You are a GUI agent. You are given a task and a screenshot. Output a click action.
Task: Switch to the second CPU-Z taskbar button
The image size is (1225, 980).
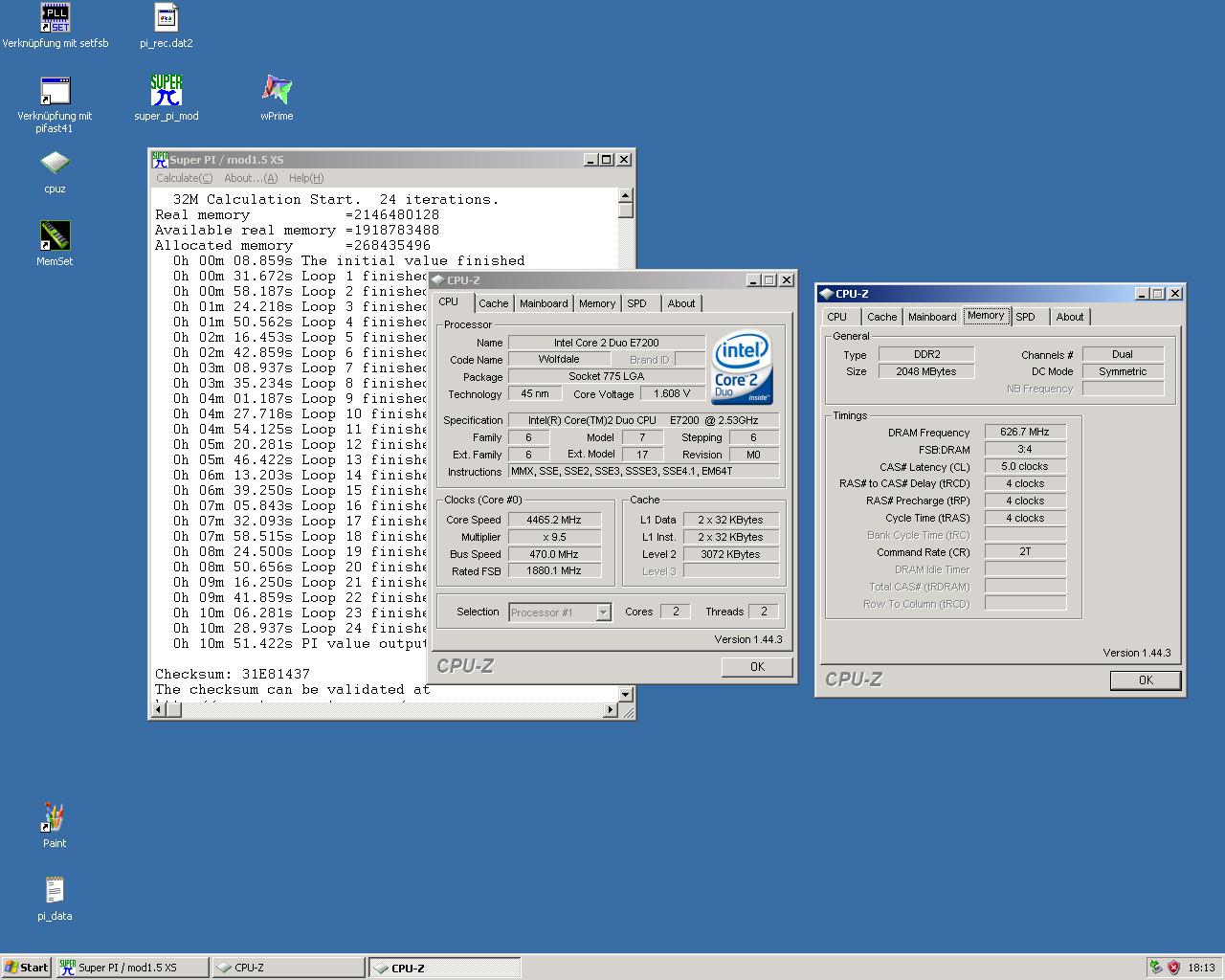pos(445,968)
